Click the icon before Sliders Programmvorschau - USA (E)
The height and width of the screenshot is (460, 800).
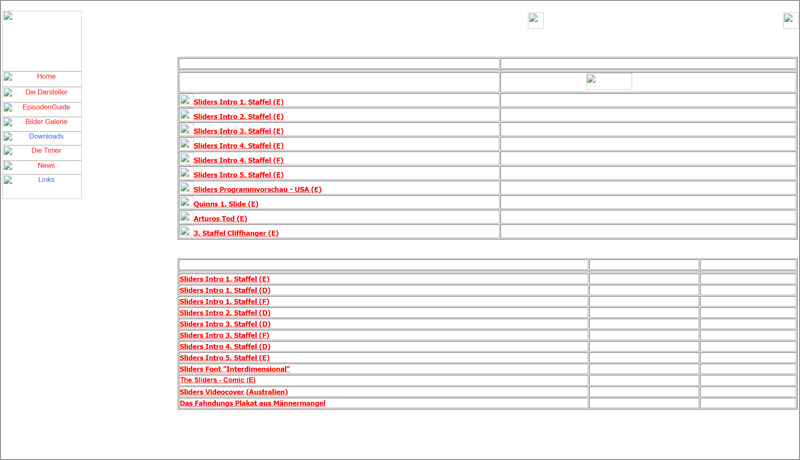click(x=185, y=188)
